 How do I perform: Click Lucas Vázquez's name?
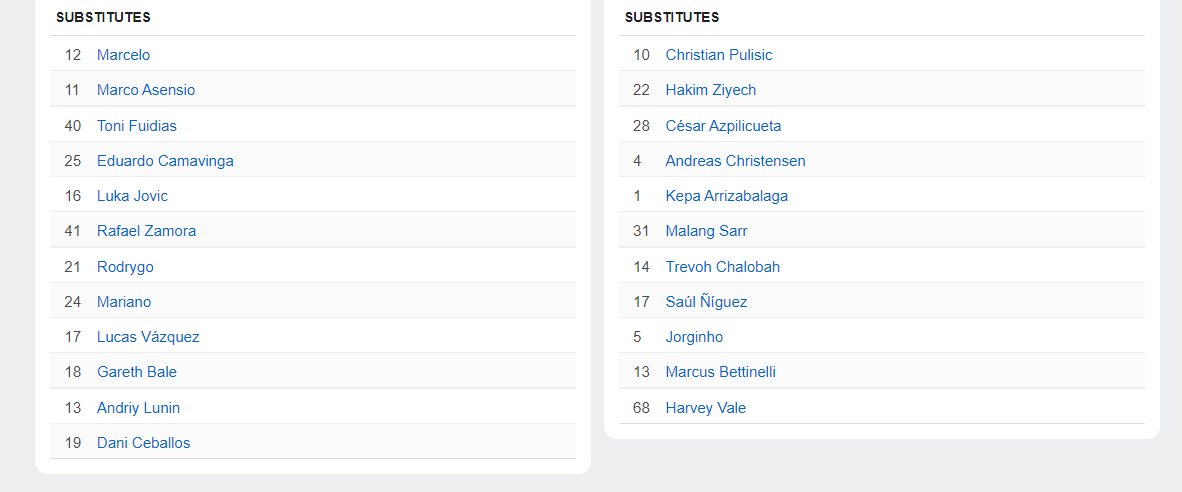point(148,337)
